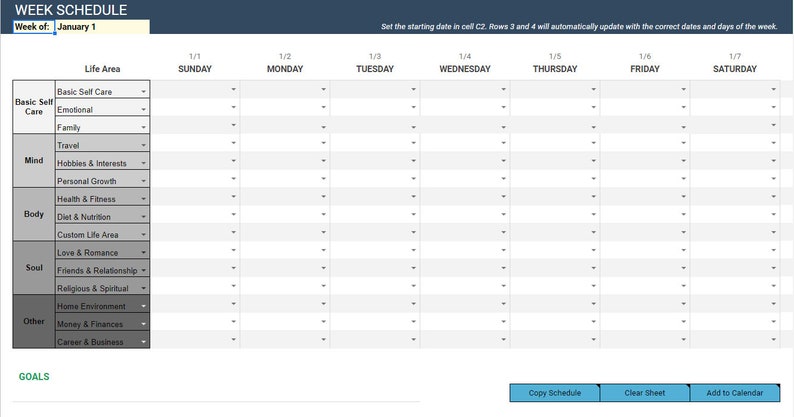Open Sunday dropdown in Basic Self Care row

pyautogui.click(x=233, y=89)
